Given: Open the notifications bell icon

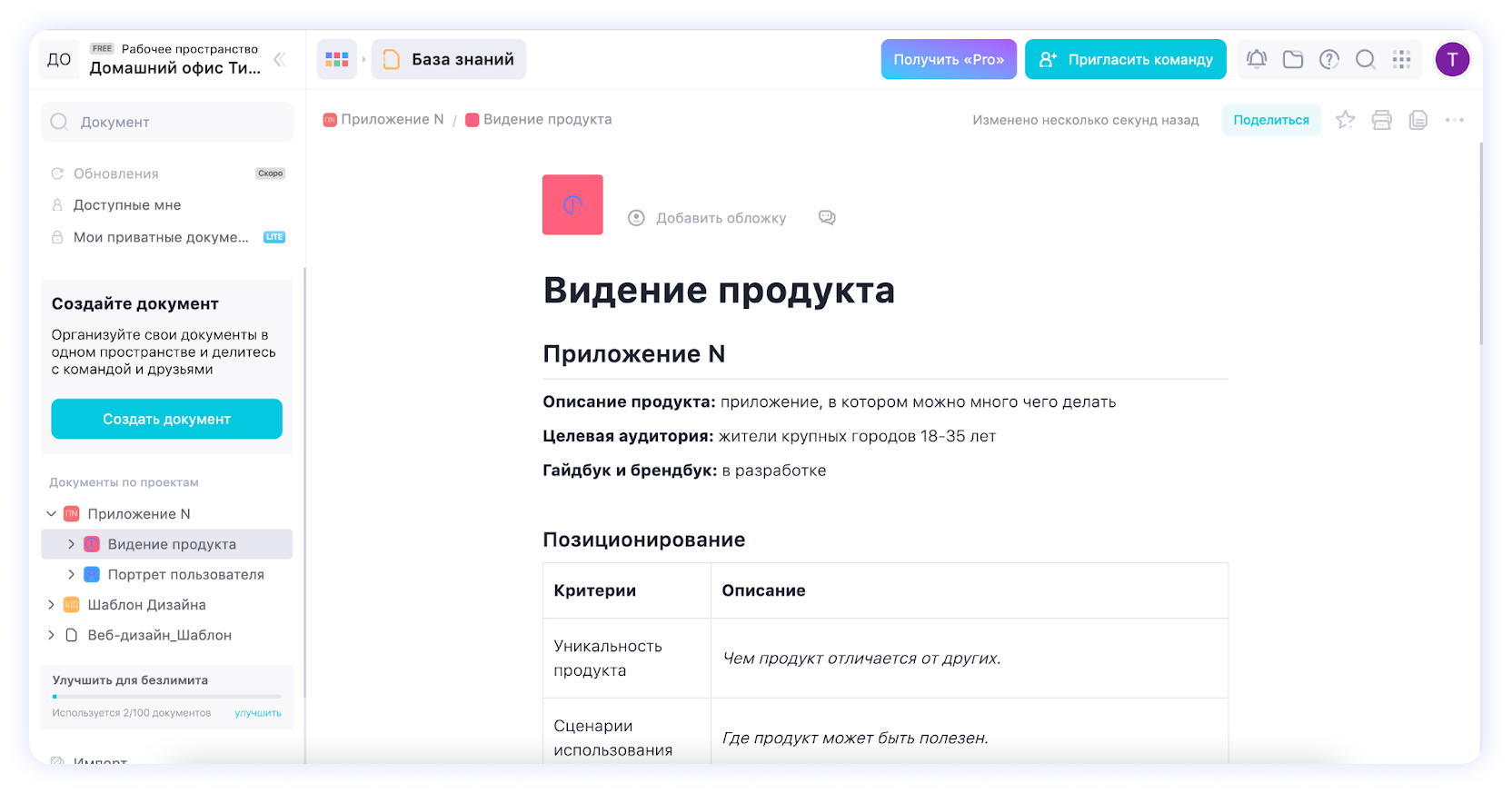Looking at the screenshot, I should (x=1257, y=60).
